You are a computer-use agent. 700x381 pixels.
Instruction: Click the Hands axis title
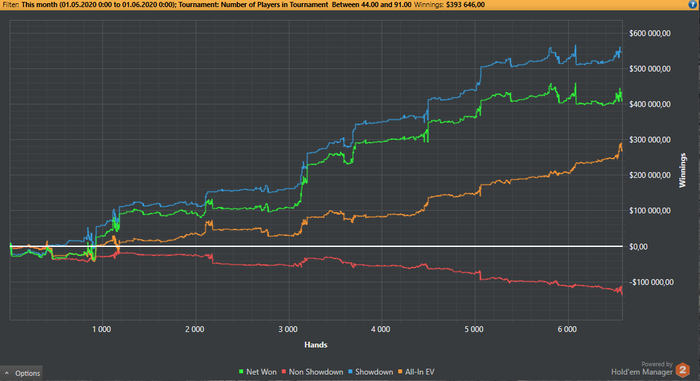pyautogui.click(x=316, y=345)
